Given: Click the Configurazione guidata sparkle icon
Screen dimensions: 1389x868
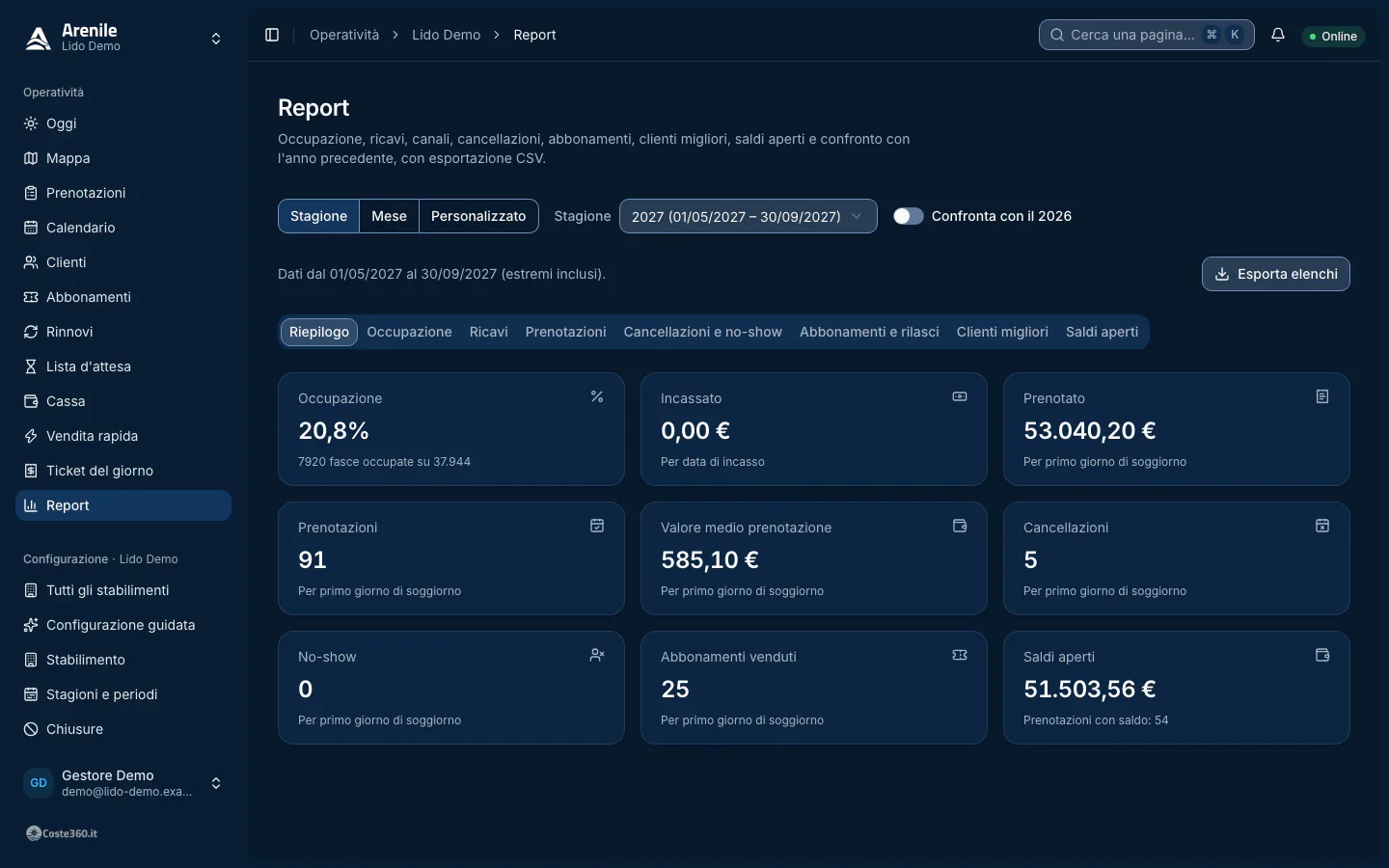Looking at the screenshot, I should coord(31,625).
